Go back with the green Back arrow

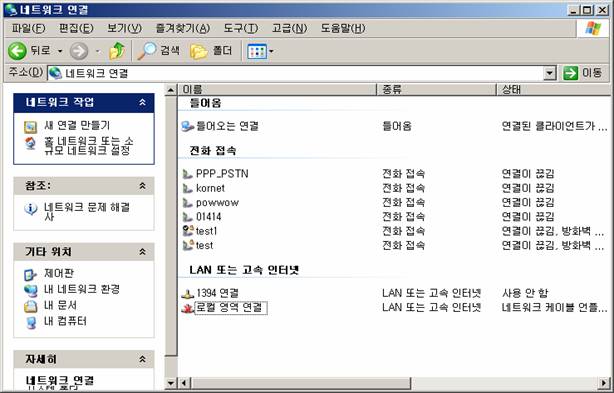[x=18, y=51]
